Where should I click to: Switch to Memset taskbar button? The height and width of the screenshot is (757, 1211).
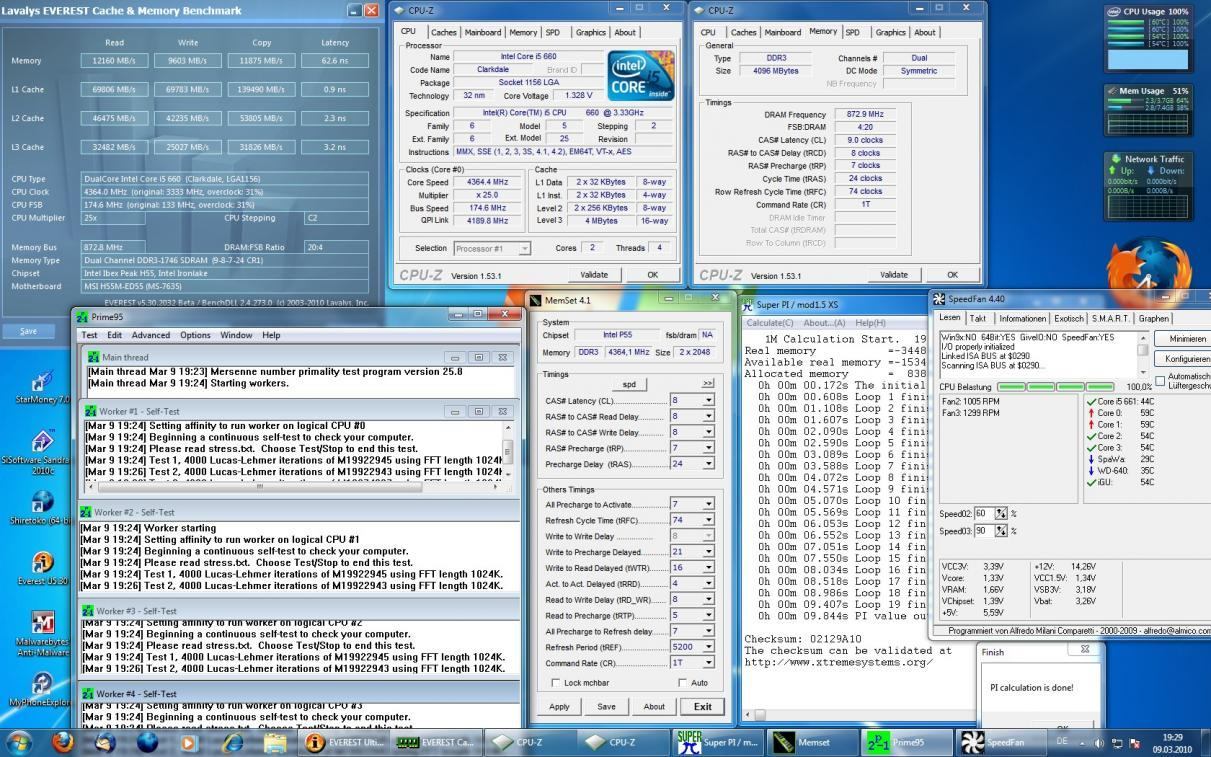coord(811,742)
